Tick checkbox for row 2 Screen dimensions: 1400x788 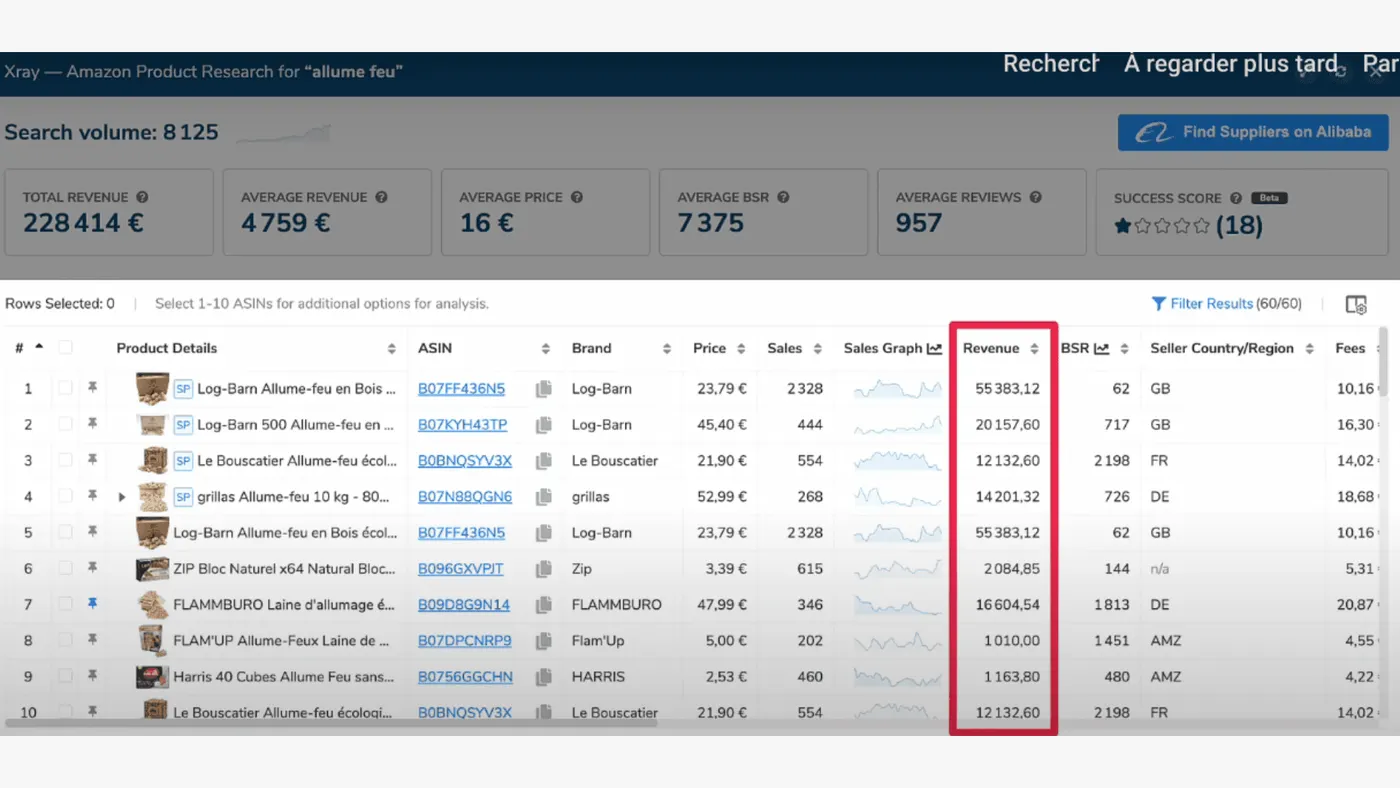pos(65,424)
